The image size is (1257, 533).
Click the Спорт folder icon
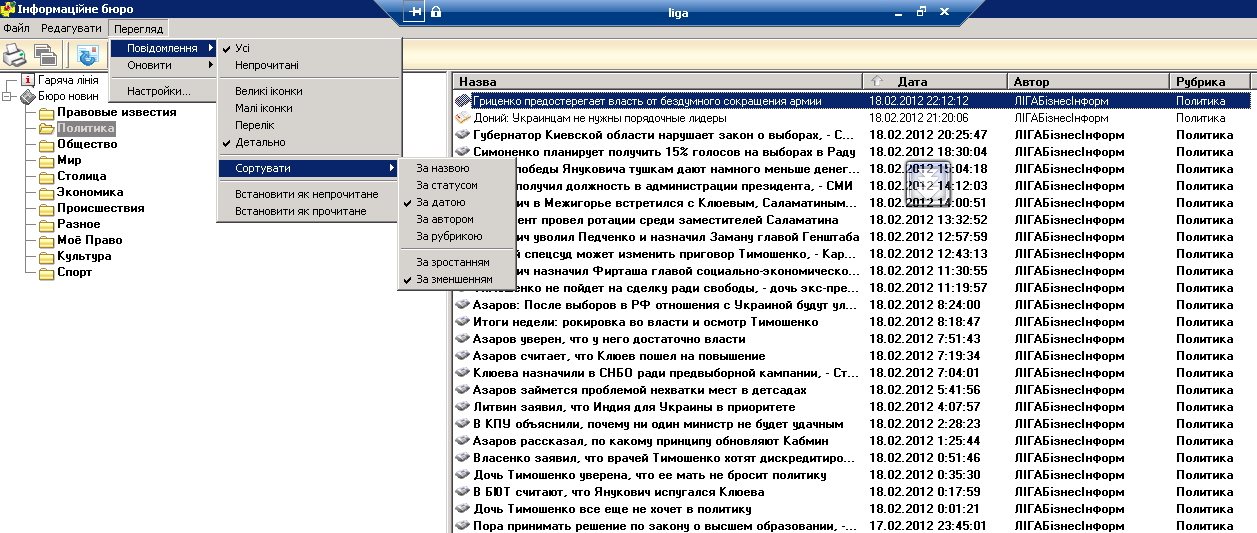(46, 272)
